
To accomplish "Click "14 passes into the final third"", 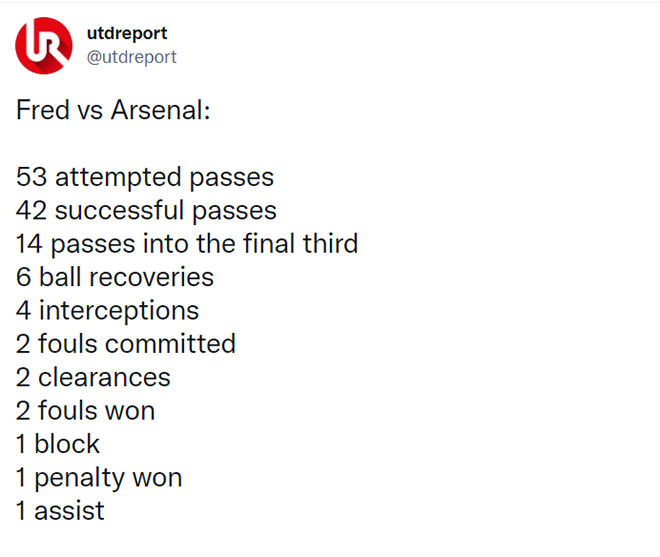I will [x=187, y=243].
